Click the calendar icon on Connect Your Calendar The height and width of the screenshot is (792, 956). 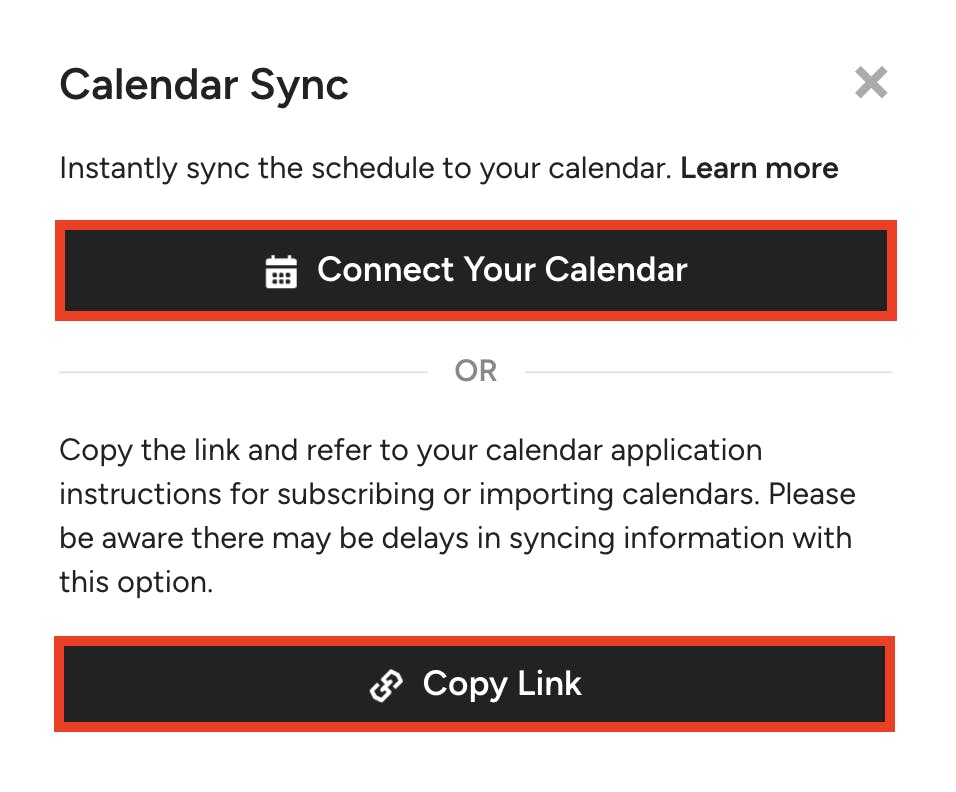click(281, 270)
